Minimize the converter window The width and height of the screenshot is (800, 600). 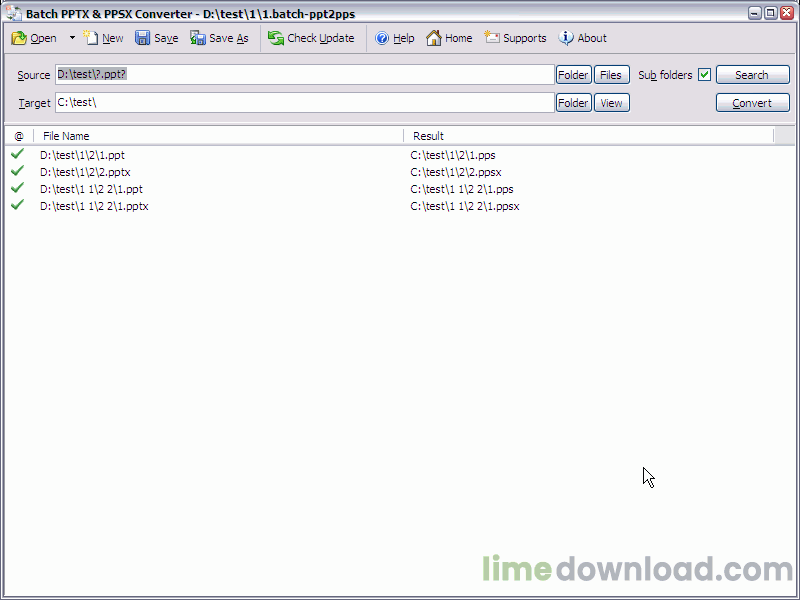(755, 13)
